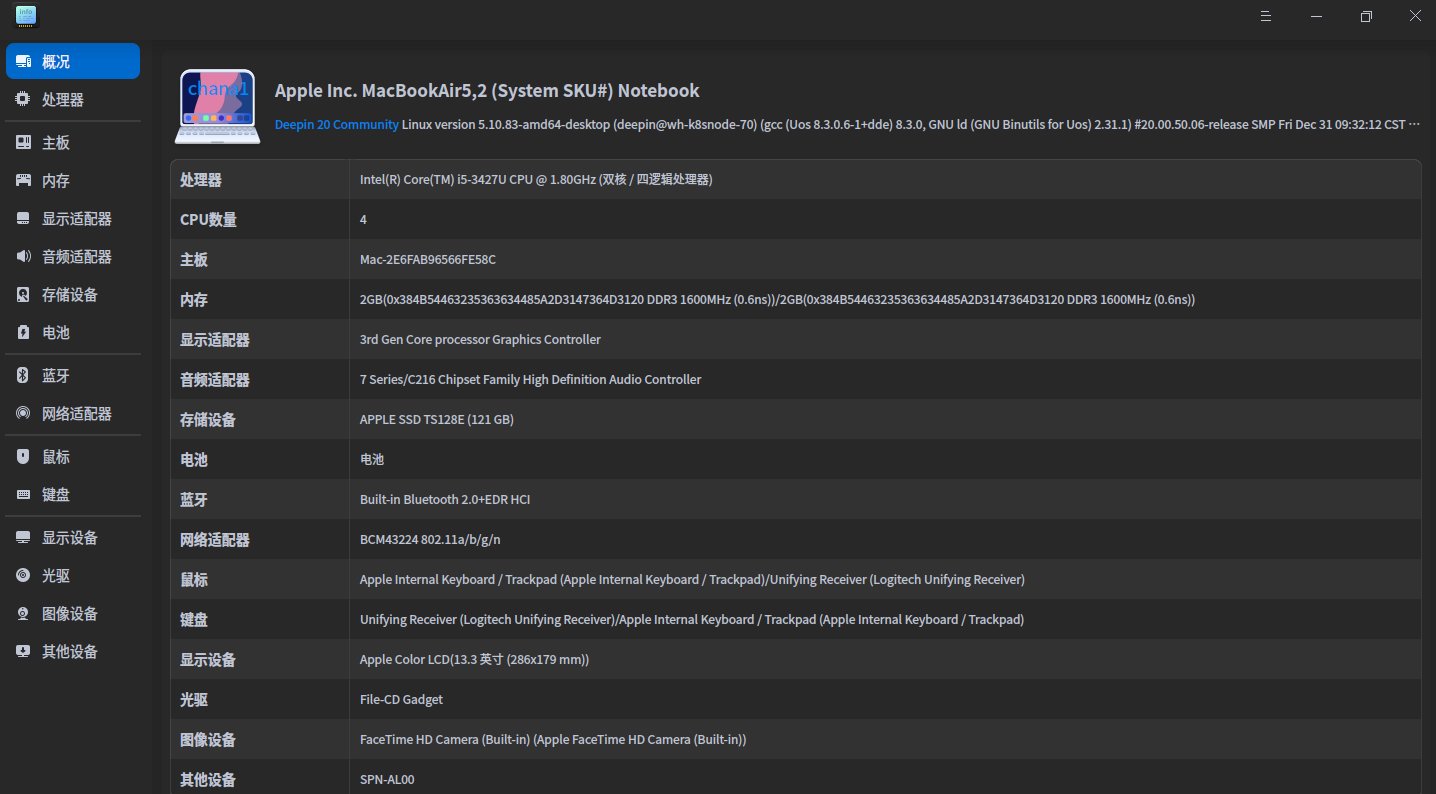The height and width of the screenshot is (794, 1436).
Task: Select 图像设备 sidebar label
Action: [70, 614]
